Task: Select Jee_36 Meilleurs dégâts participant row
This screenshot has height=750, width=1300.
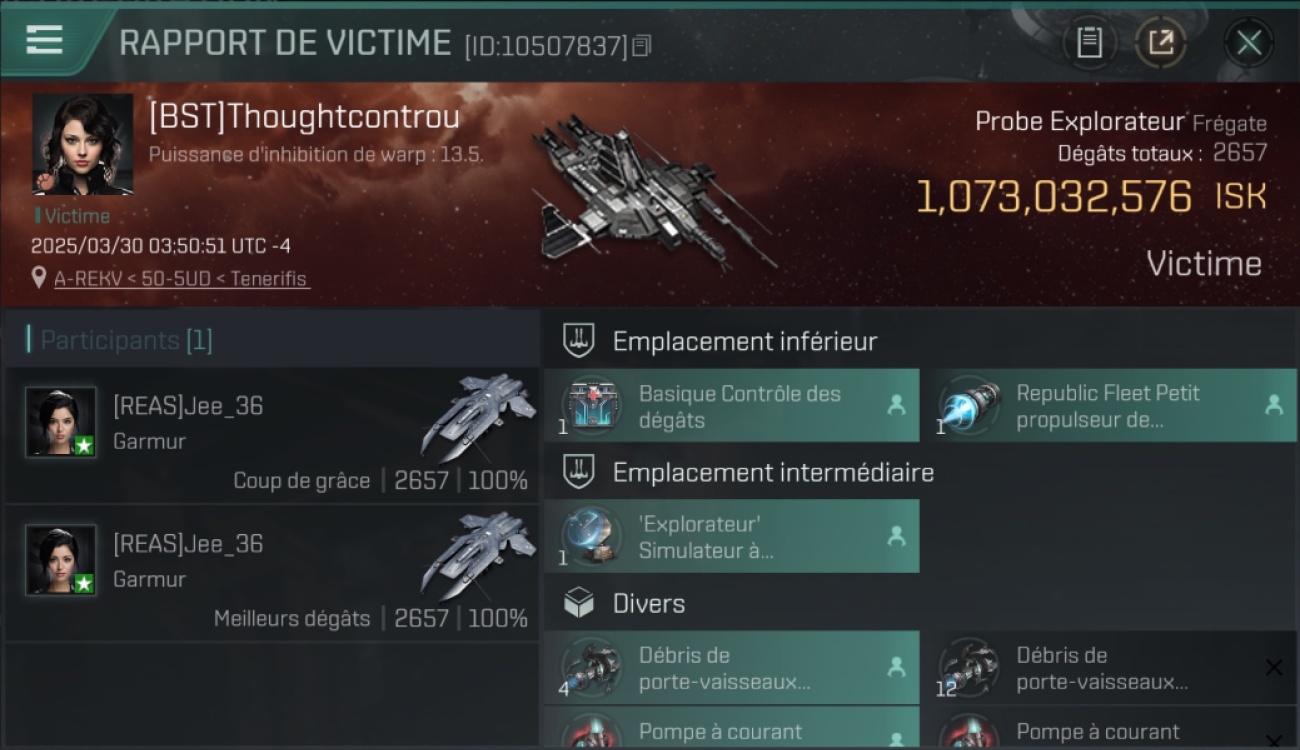Action: coord(272,574)
